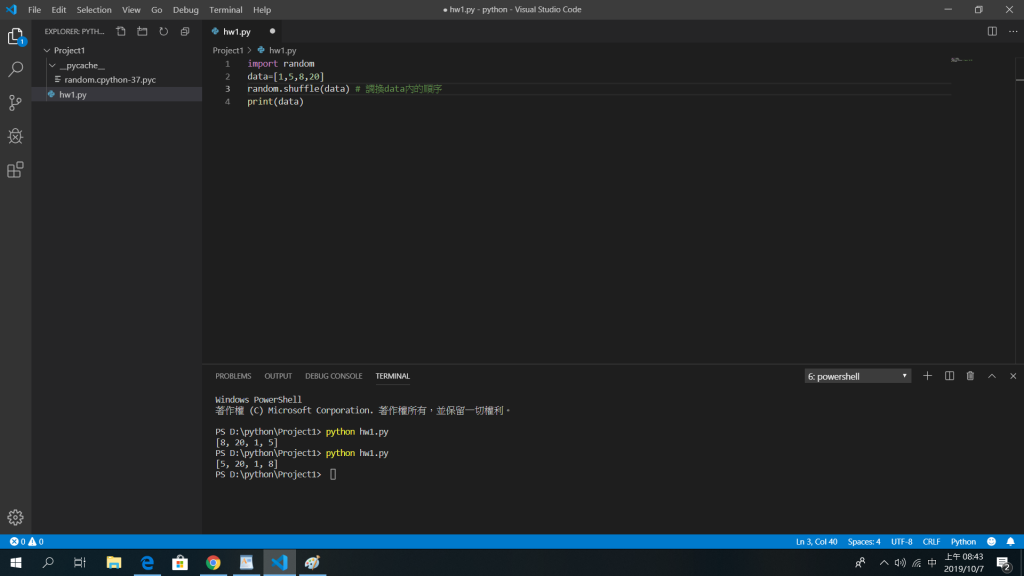Viewport: 1024px width, 576px height.
Task: Select the TERMINAL panel tab
Action: coord(392,376)
